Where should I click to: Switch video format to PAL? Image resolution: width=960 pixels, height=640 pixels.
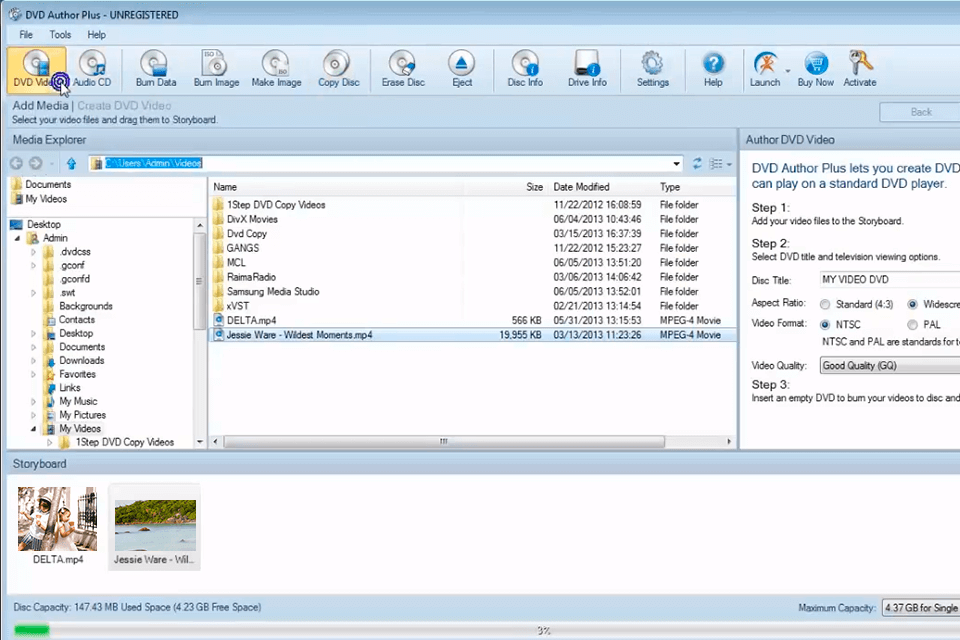click(911, 324)
